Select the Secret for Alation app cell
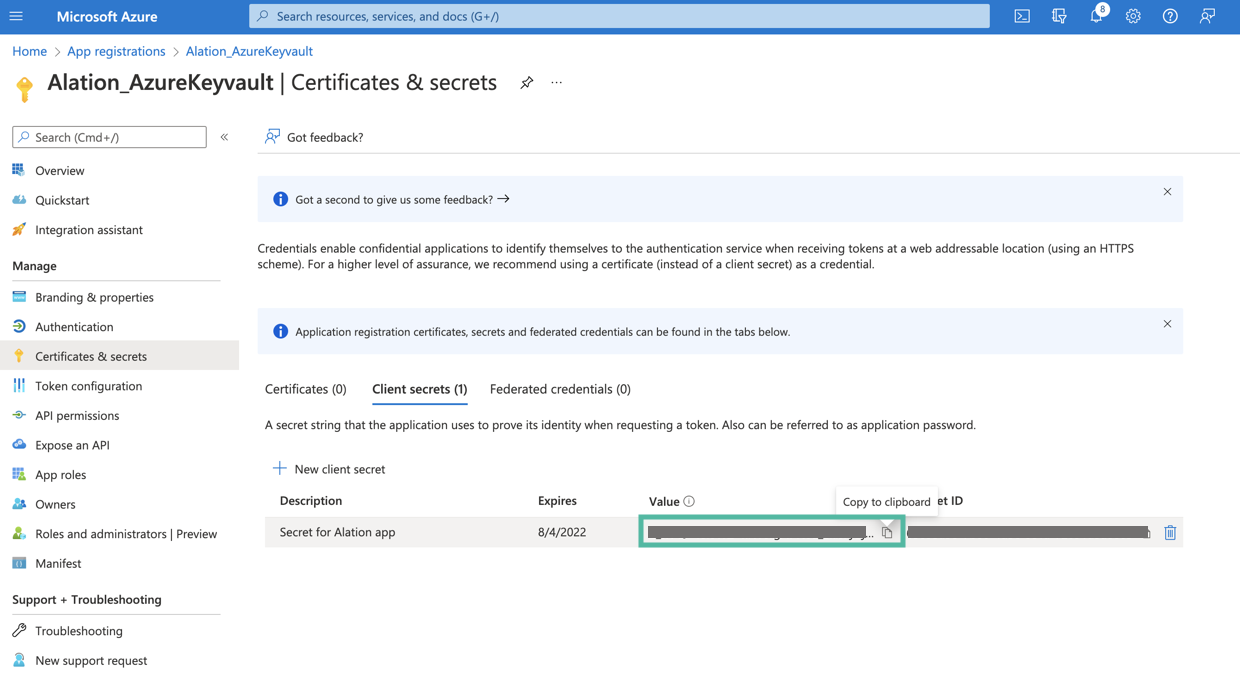 tap(338, 532)
